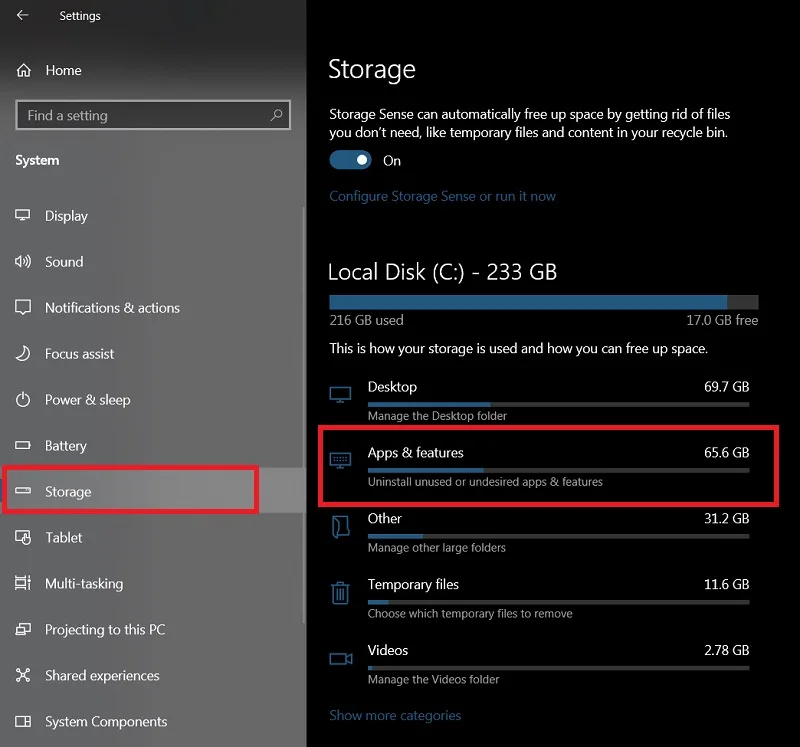Click the Desktop category monitor icon
Viewport: 800px width, 747px height.
(340, 394)
